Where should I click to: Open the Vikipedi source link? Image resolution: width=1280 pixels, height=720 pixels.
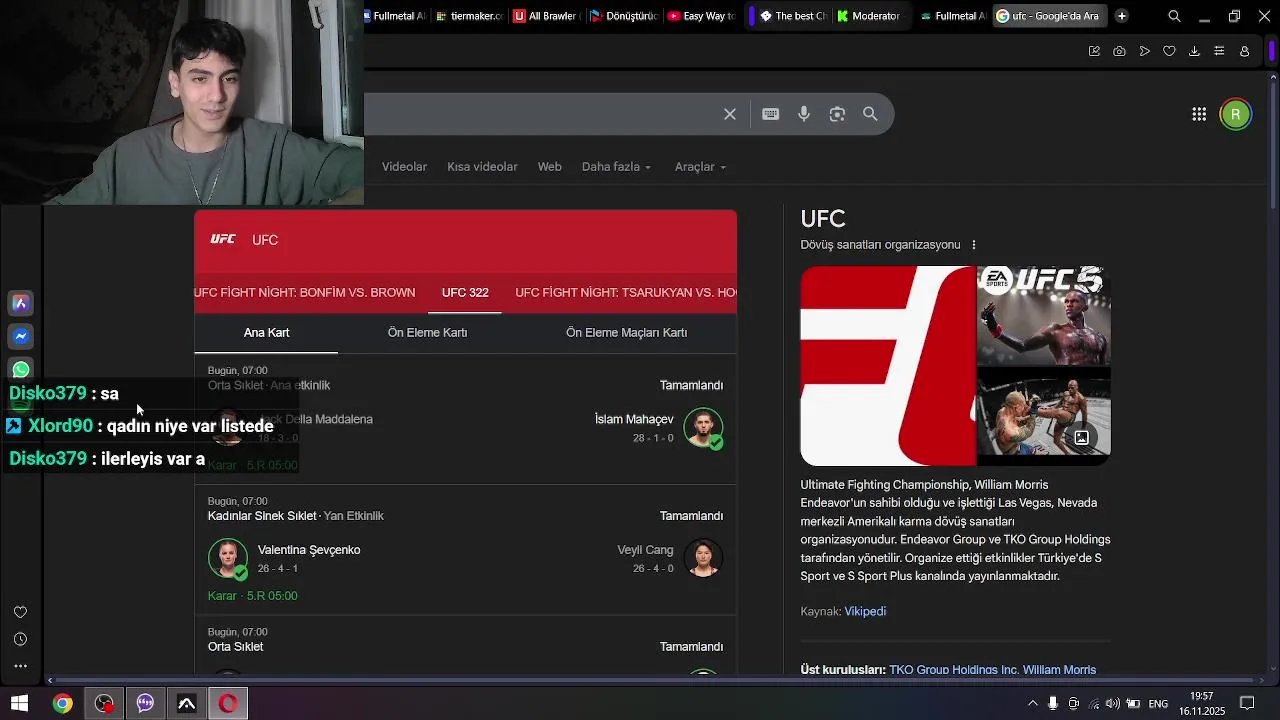[865, 612]
